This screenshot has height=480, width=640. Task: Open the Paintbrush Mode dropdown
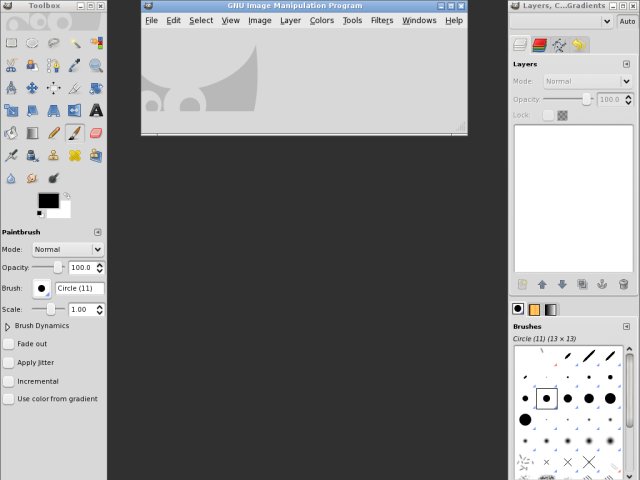coord(67,249)
